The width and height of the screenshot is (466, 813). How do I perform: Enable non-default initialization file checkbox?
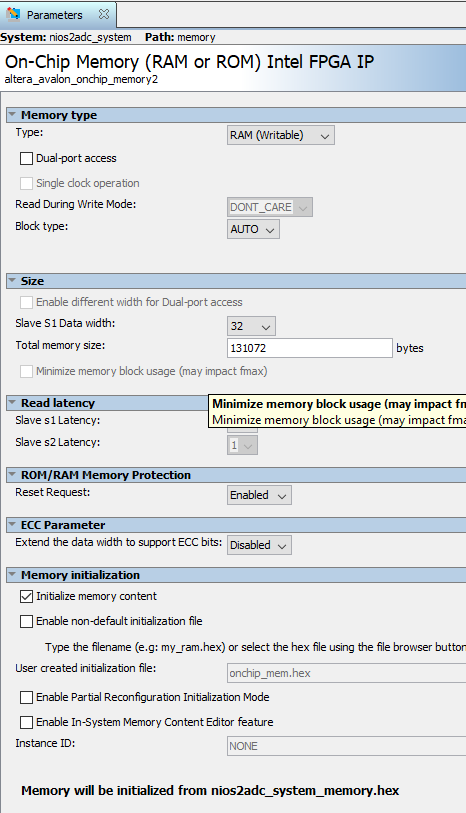[x=26, y=621]
